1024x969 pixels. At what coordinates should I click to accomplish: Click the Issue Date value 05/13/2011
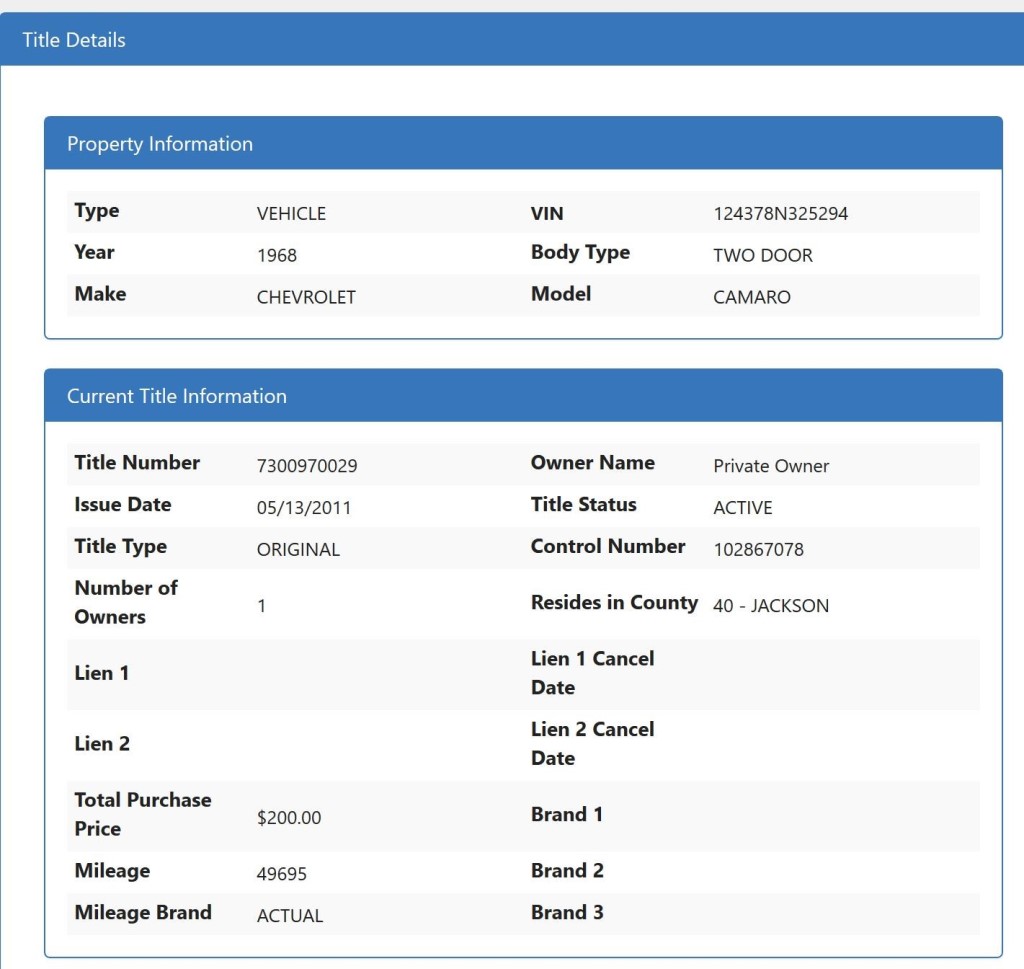pos(304,507)
